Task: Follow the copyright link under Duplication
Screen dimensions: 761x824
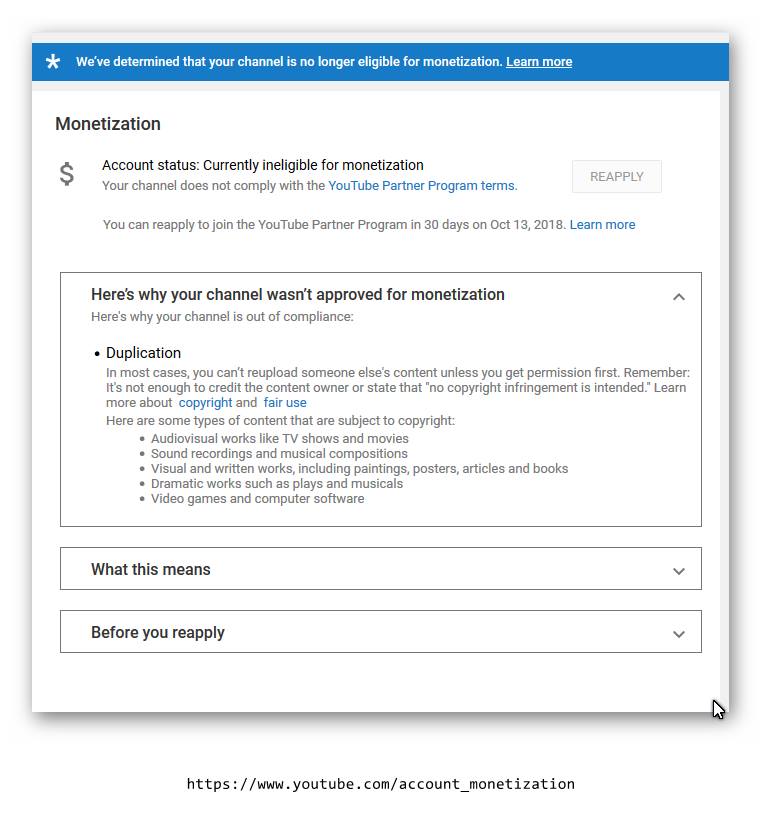Action: click(x=205, y=403)
